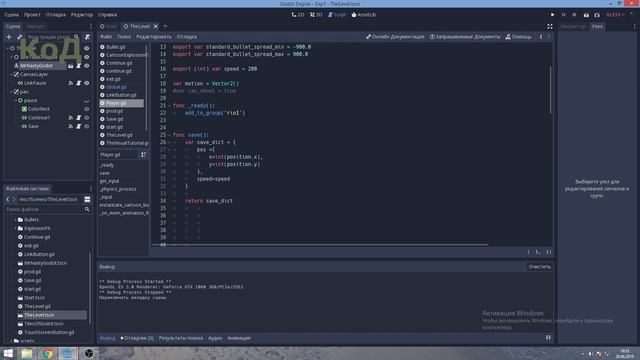Viewport: 640px width, 360px height.
Task: Toggle visibility of MrNastyGodot node
Action: 87,66
